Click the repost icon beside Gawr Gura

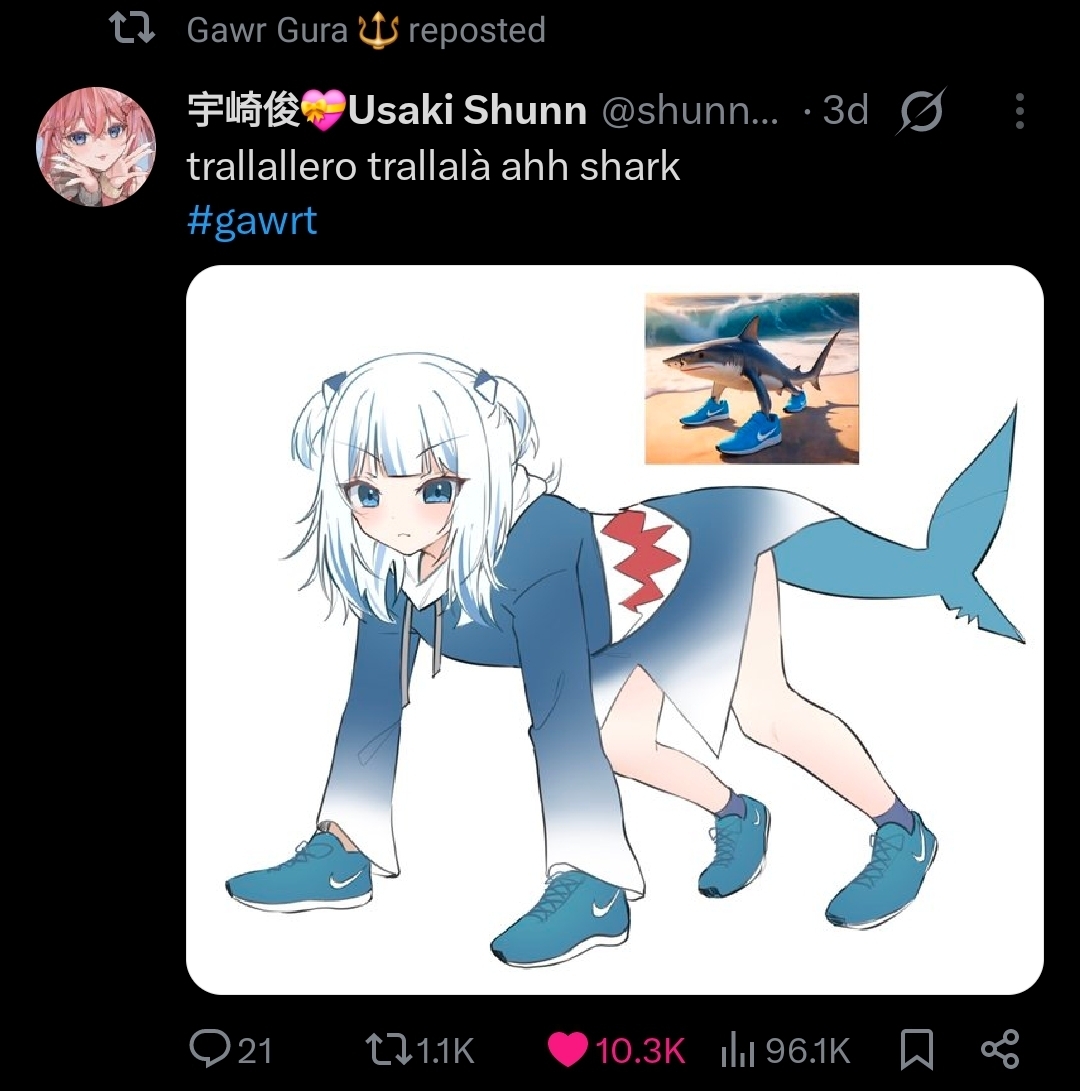132,29
